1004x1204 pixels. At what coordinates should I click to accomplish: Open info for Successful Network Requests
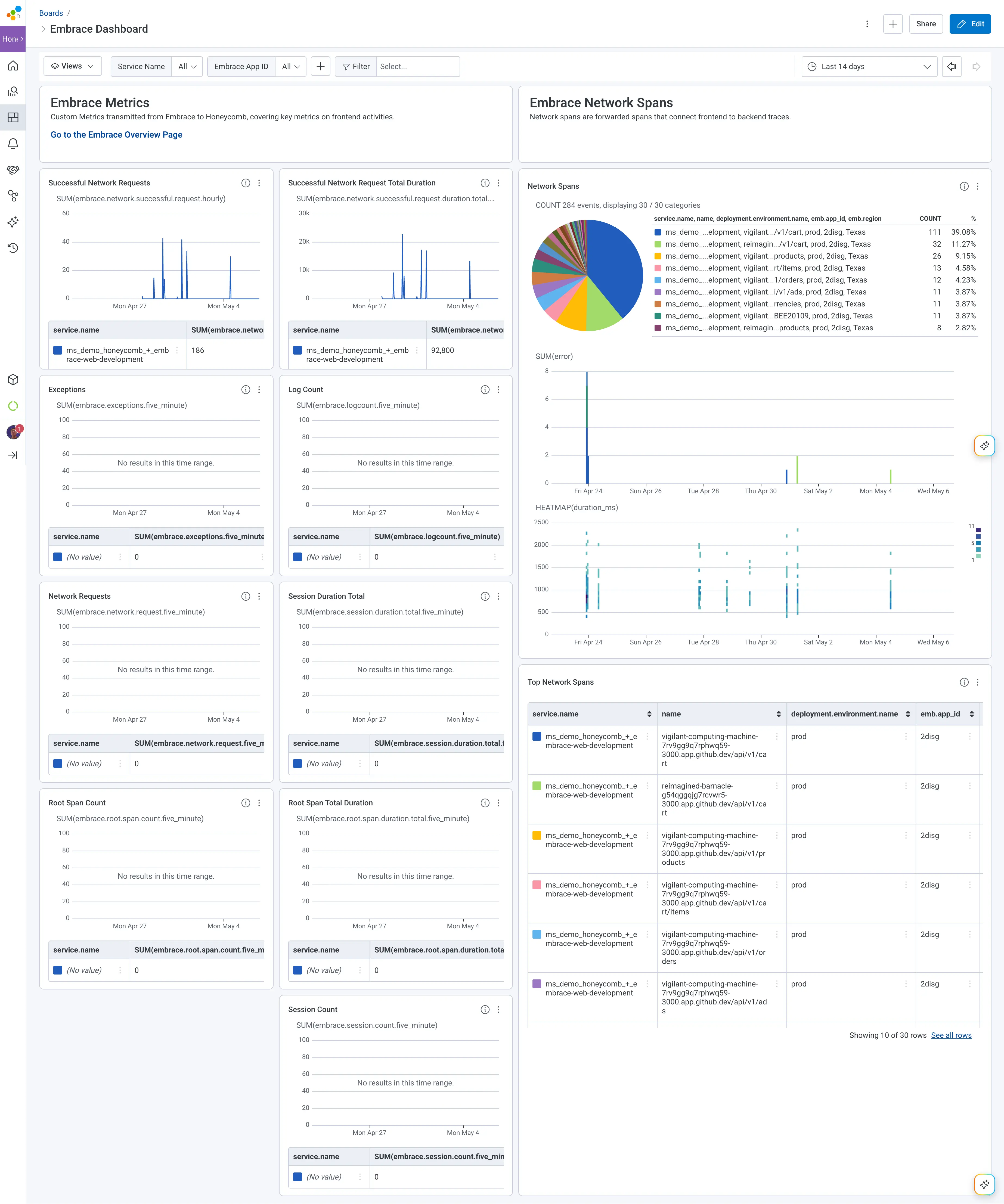click(245, 183)
